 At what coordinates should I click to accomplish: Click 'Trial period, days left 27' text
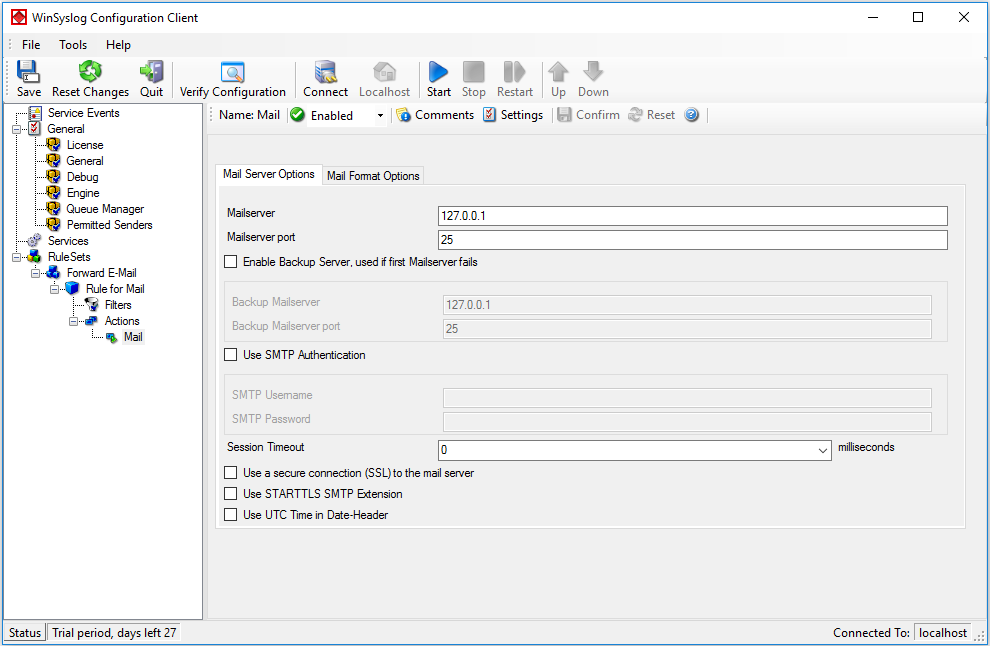[x=114, y=633]
